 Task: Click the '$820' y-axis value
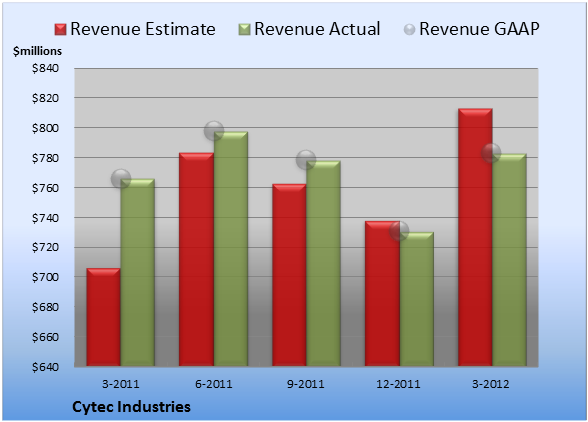tap(45, 98)
